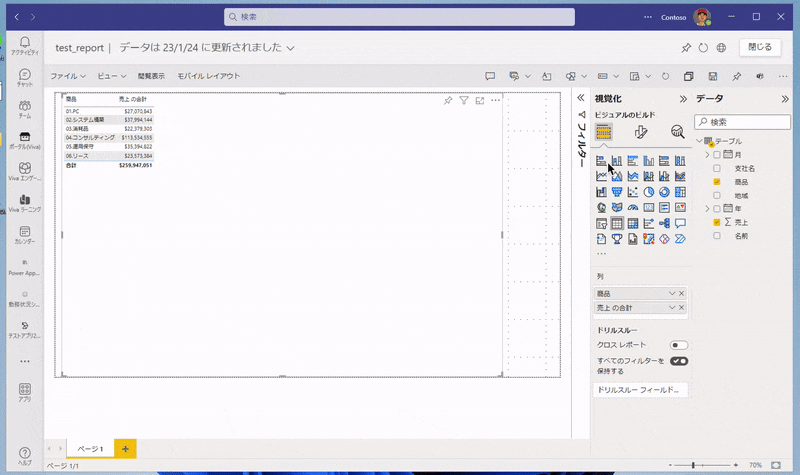Open dropdown on 売上 の合計 field
This screenshot has height=475, width=800.
point(672,308)
